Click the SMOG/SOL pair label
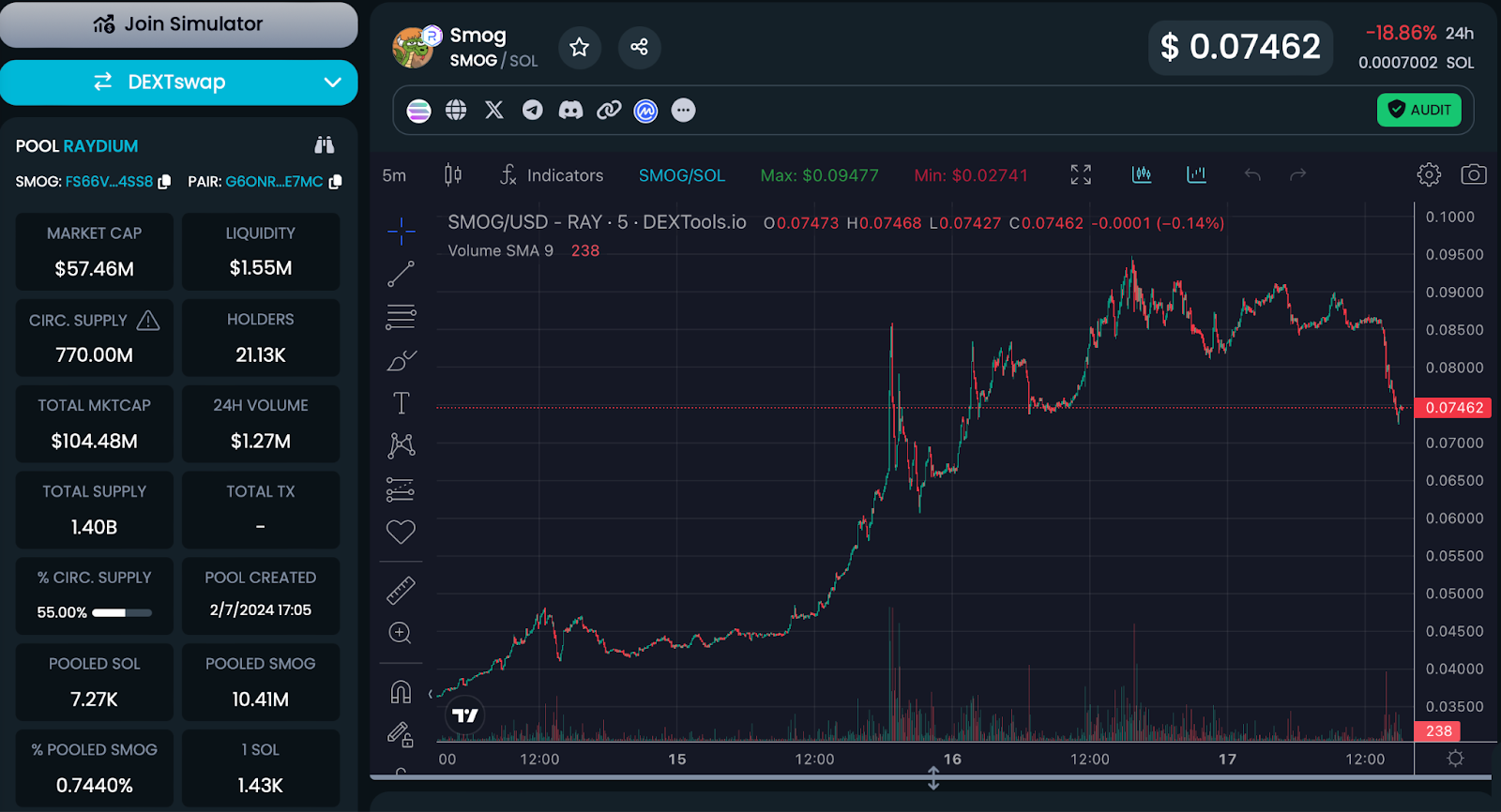This screenshot has width=1501, height=812. (x=682, y=175)
